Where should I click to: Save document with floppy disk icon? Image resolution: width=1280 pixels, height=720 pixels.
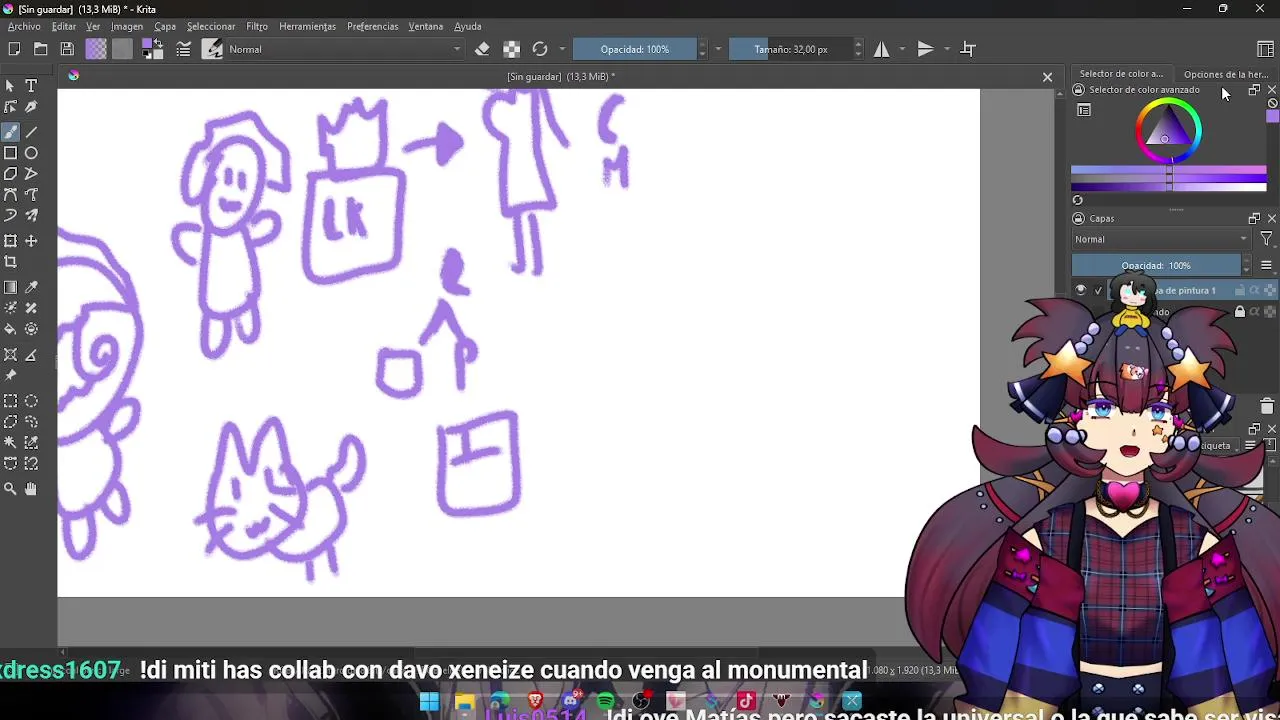coord(67,49)
